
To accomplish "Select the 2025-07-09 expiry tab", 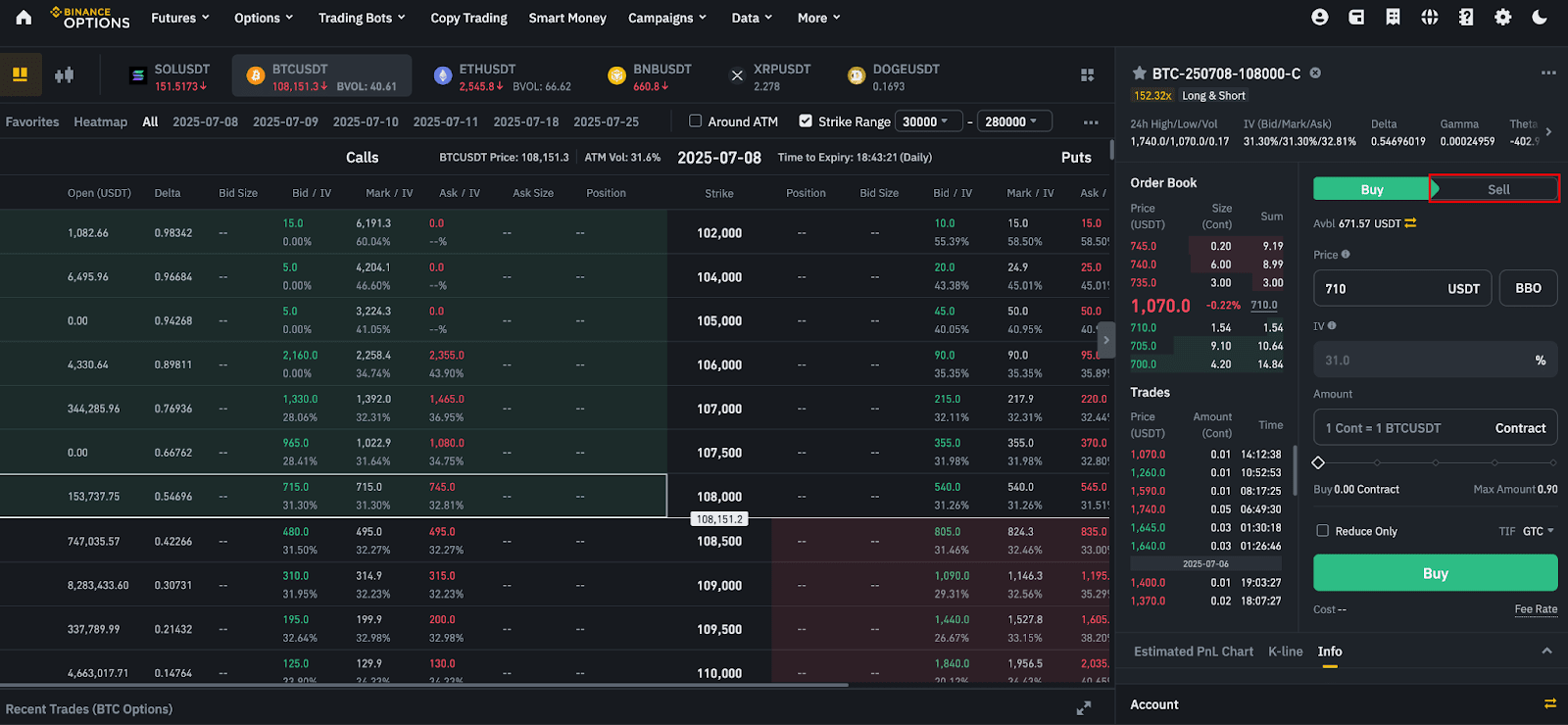I will (285, 121).
